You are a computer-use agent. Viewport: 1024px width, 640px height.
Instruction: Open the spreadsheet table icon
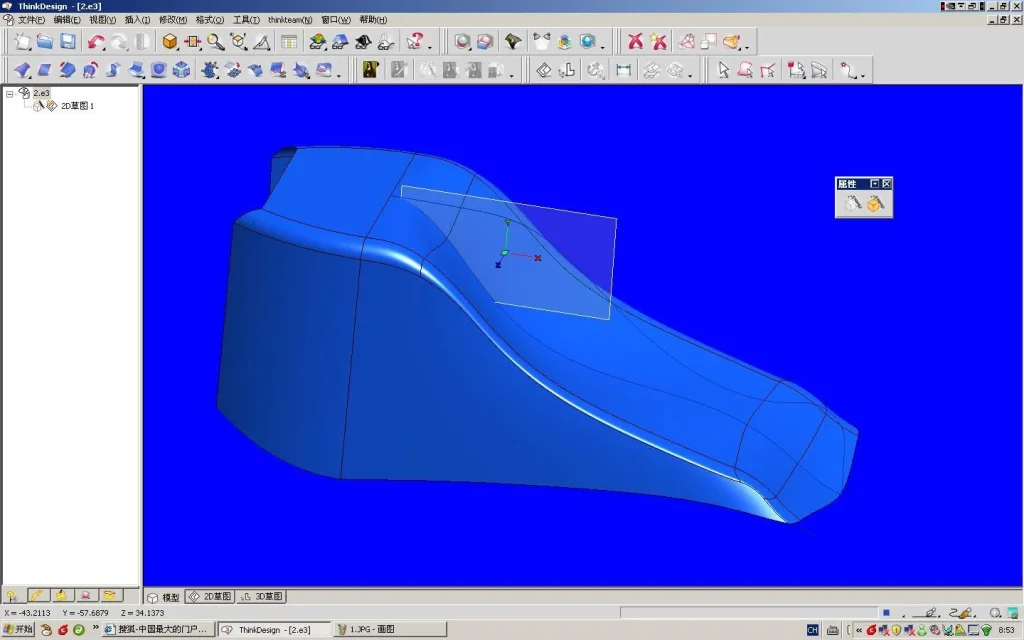click(x=289, y=42)
